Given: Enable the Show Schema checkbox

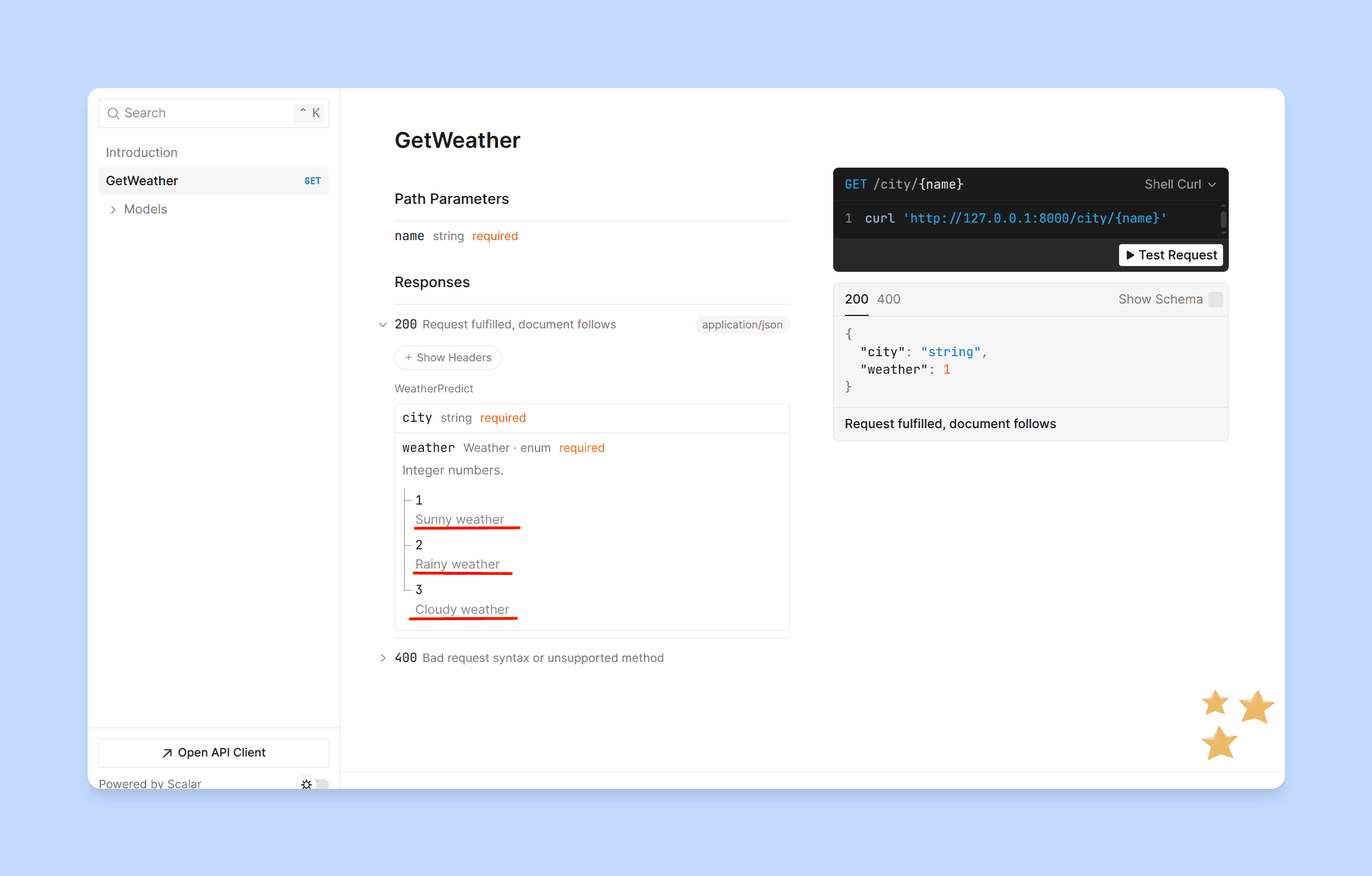Looking at the screenshot, I should [1215, 299].
